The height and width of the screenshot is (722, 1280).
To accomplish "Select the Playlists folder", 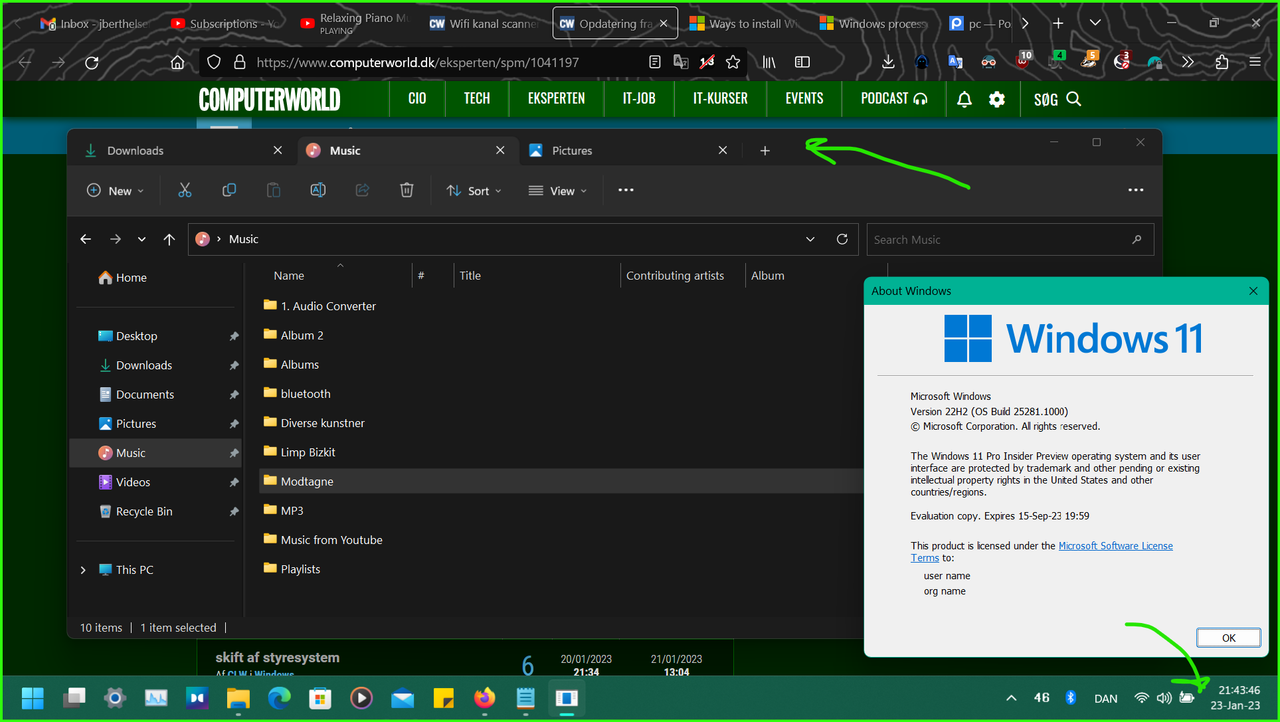I will [x=300, y=569].
